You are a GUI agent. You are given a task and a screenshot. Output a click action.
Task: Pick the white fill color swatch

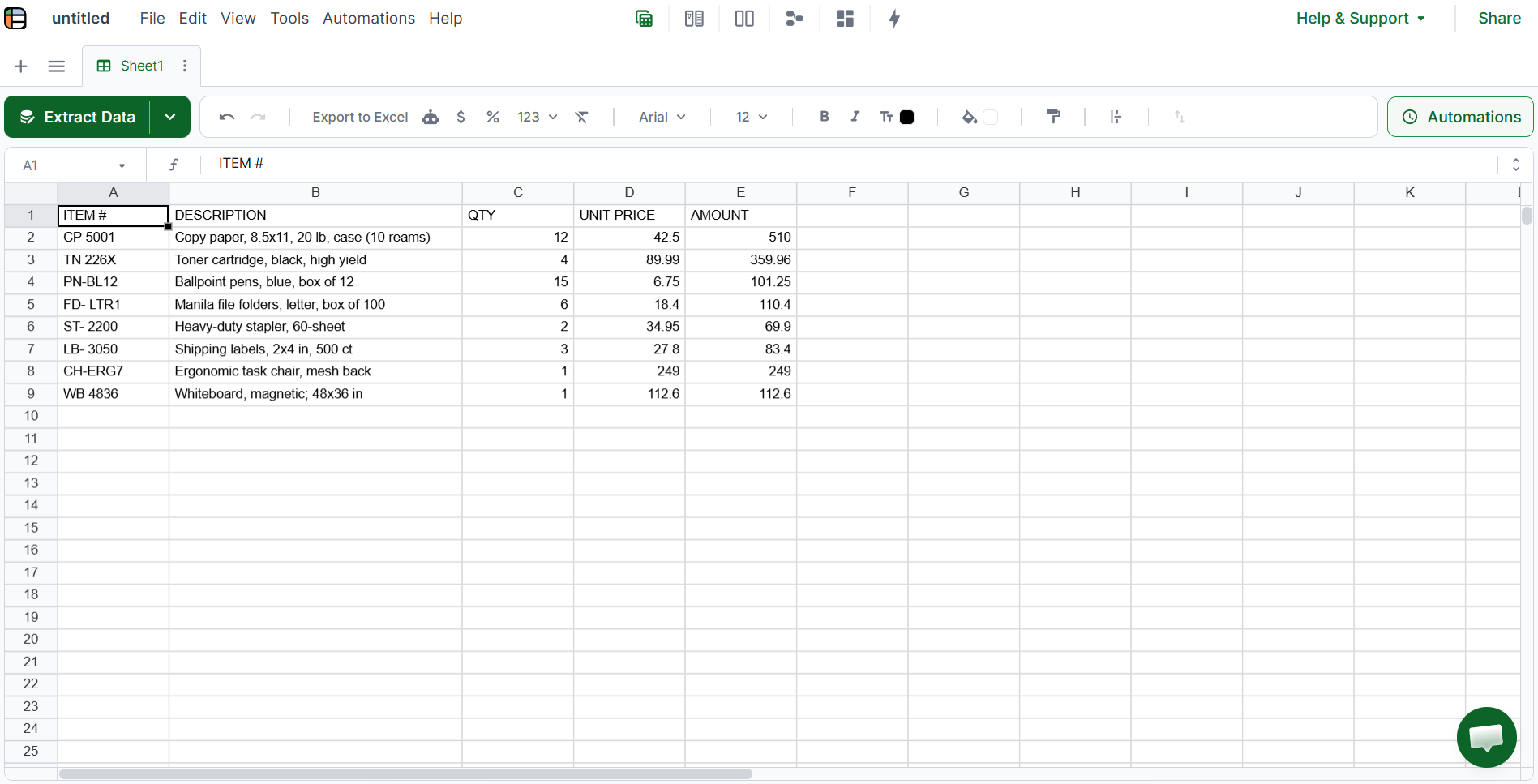point(990,117)
